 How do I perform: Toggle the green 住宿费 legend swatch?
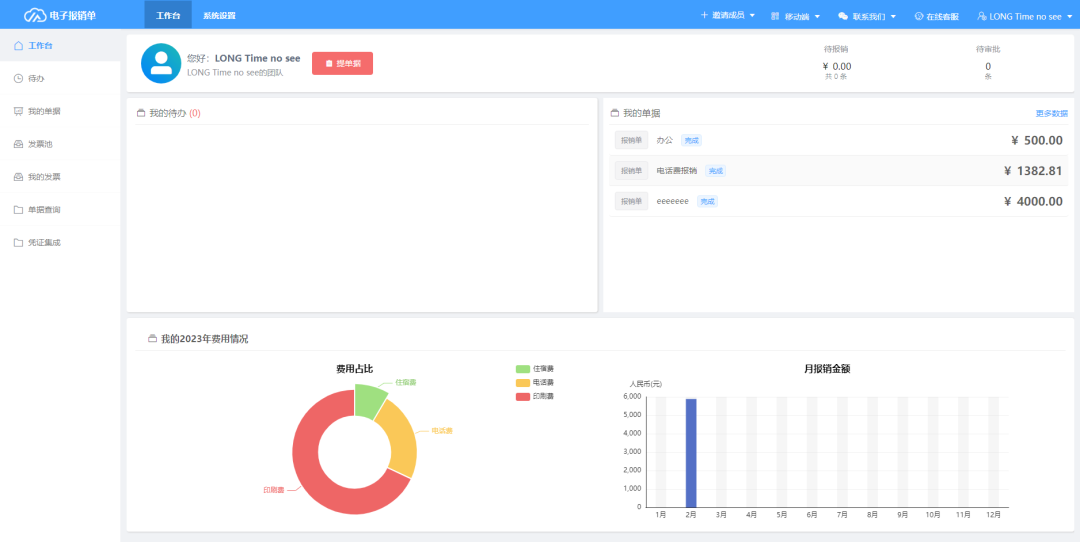523,369
